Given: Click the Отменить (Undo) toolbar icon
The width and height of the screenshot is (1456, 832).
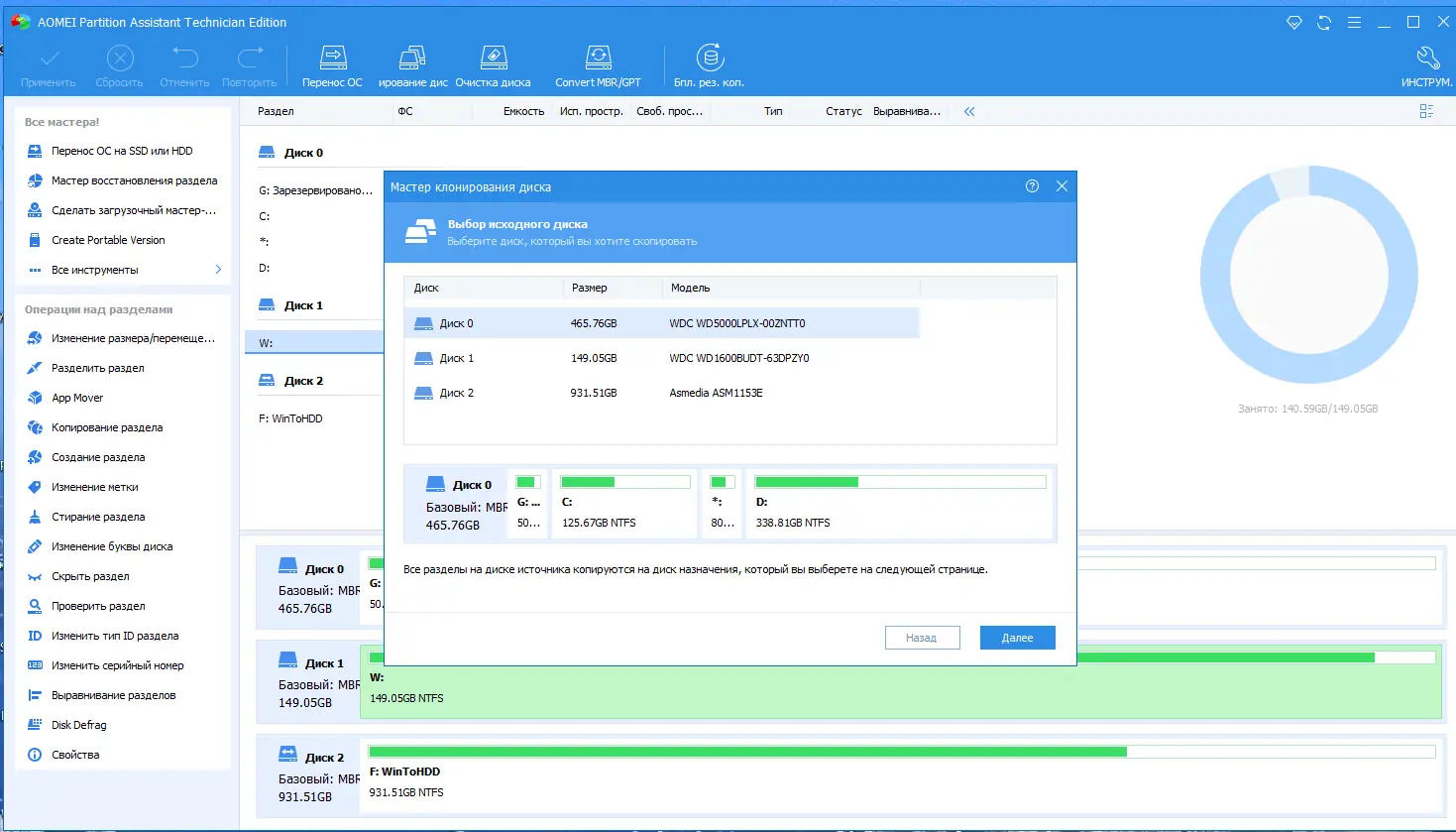Looking at the screenshot, I should [184, 58].
